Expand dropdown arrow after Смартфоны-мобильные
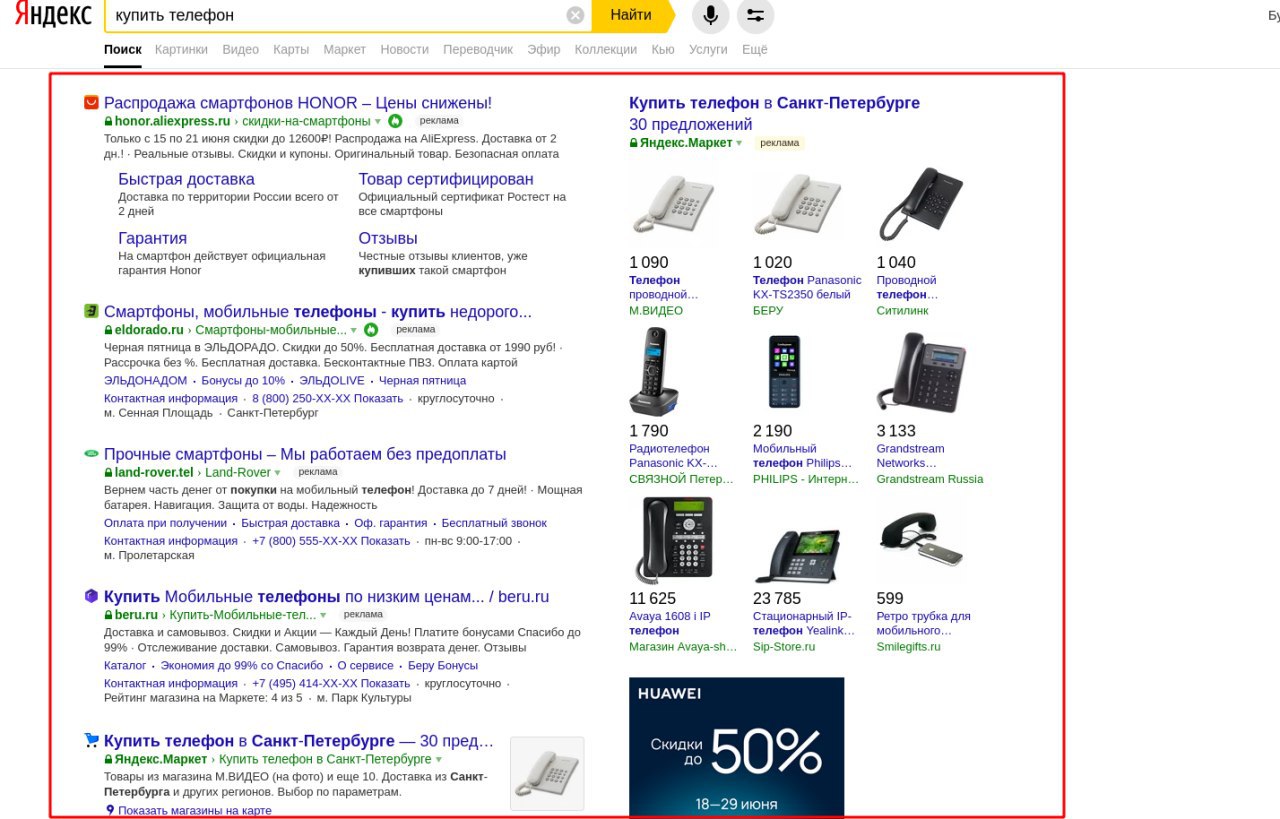The image size is (1280, 819). point(354,330)
